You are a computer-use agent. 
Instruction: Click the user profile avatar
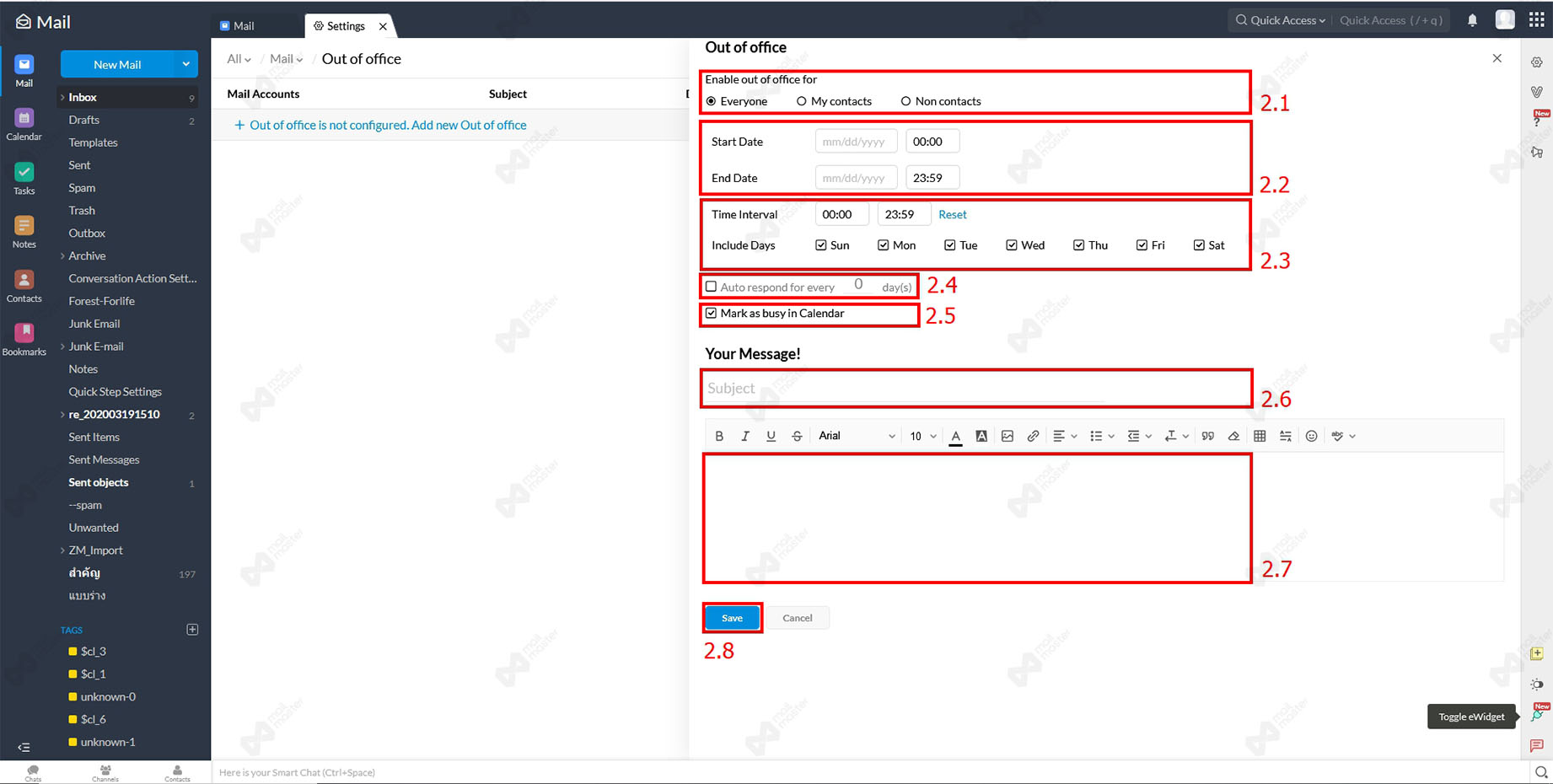coord(1505,19)
